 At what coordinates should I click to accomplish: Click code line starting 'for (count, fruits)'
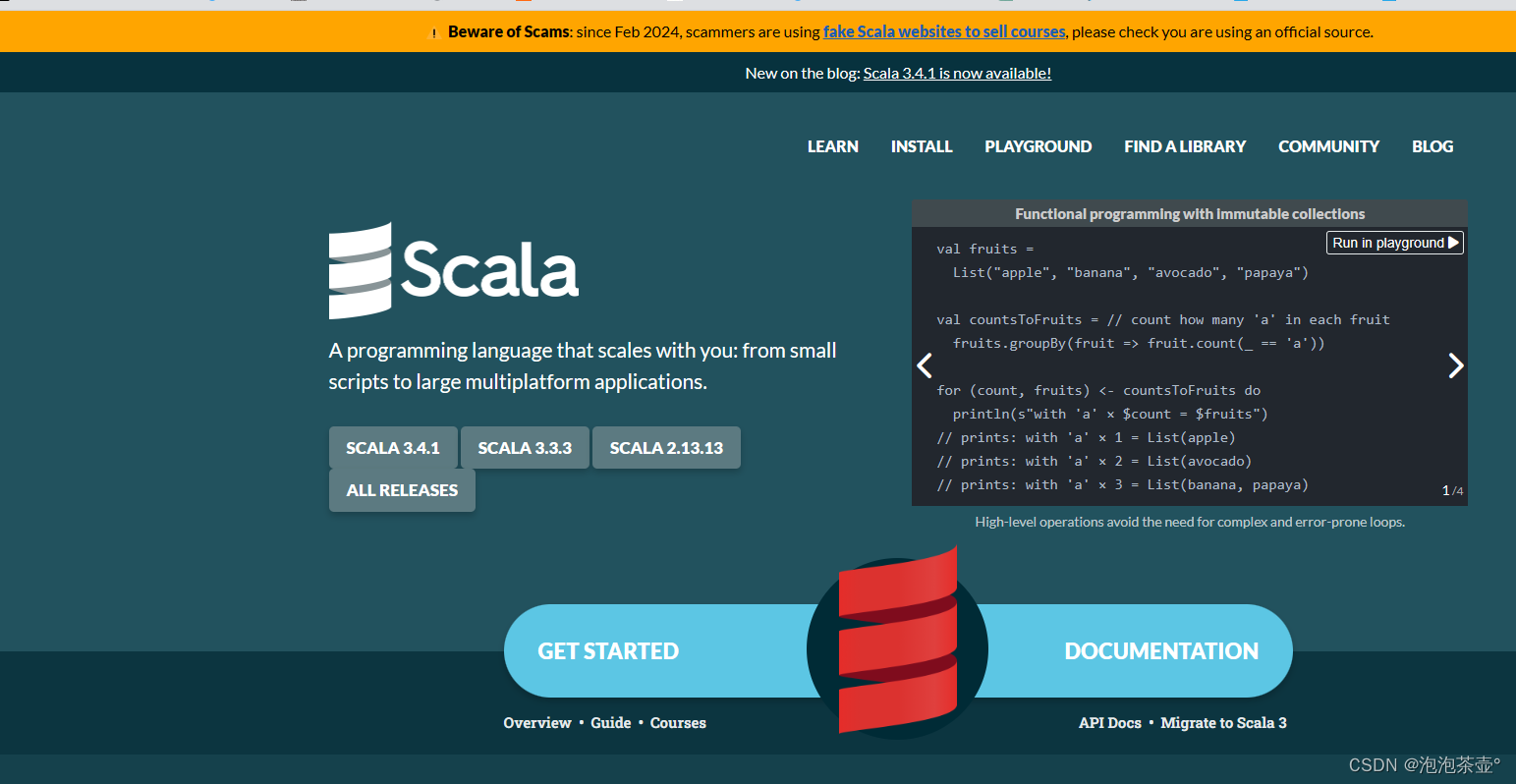1098,391
